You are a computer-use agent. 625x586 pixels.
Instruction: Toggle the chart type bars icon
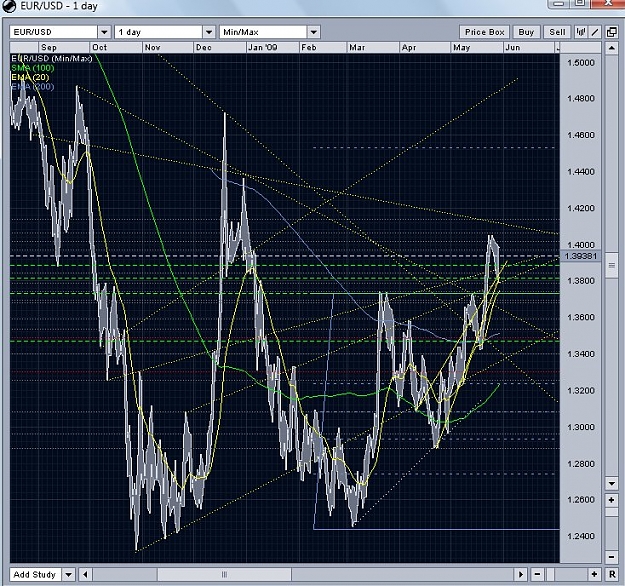pyautogui.click(x=581, y=32)
